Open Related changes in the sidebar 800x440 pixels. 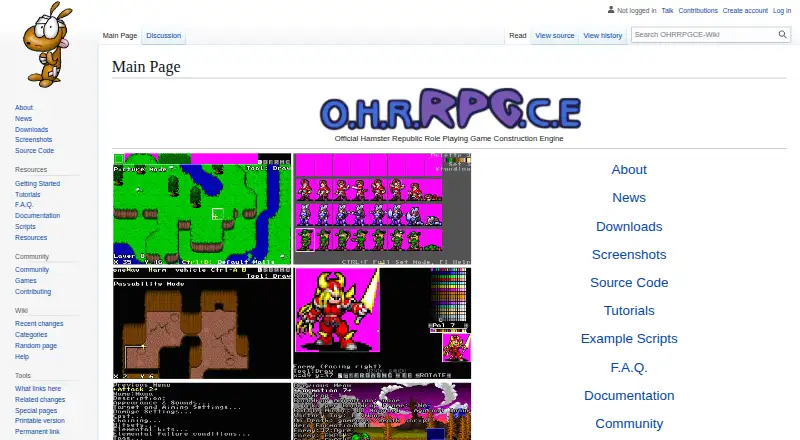(40, 400)
